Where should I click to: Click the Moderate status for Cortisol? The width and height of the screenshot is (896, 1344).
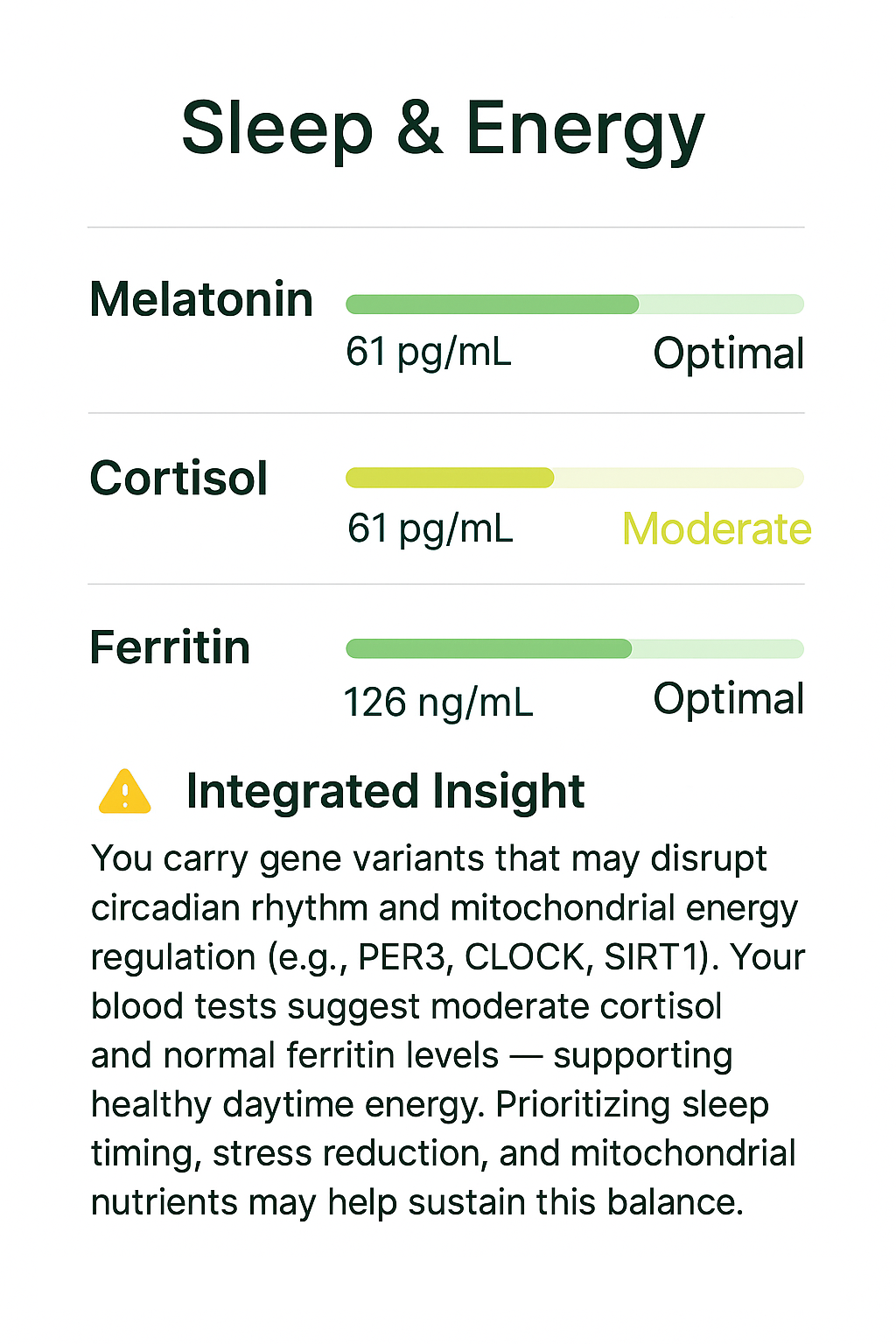pyautogui.click(x=717, y=528)
